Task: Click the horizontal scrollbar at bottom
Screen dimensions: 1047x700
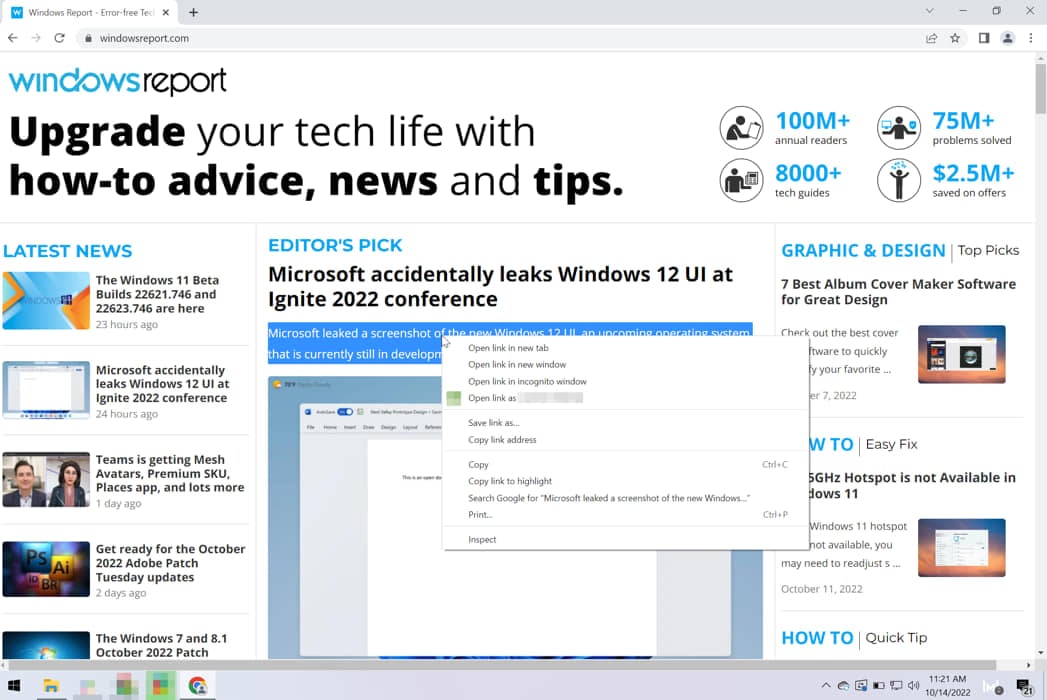Action: tap(501, 665)
